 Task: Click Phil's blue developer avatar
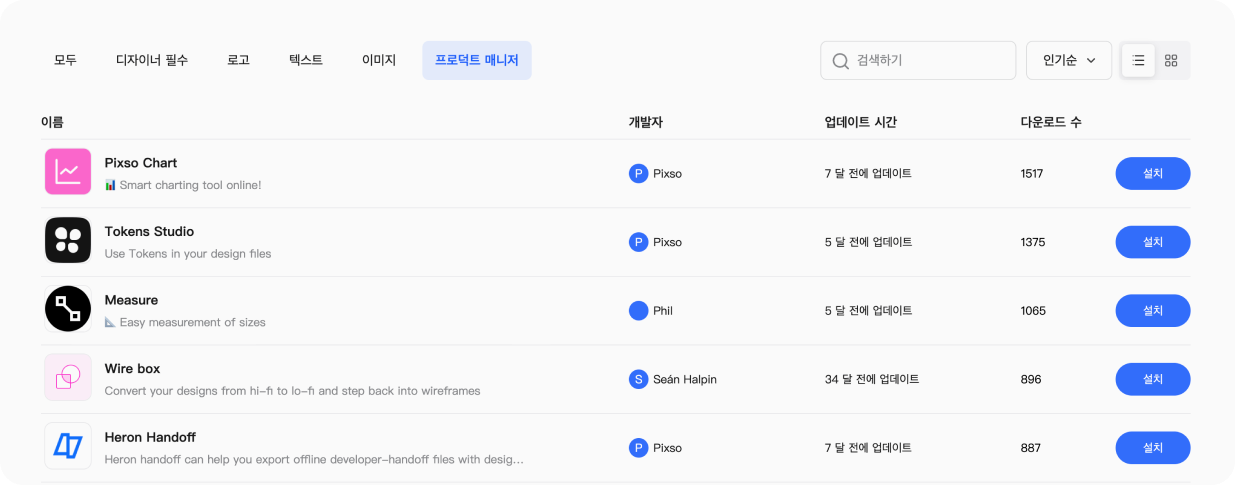[x=638, y=311]
